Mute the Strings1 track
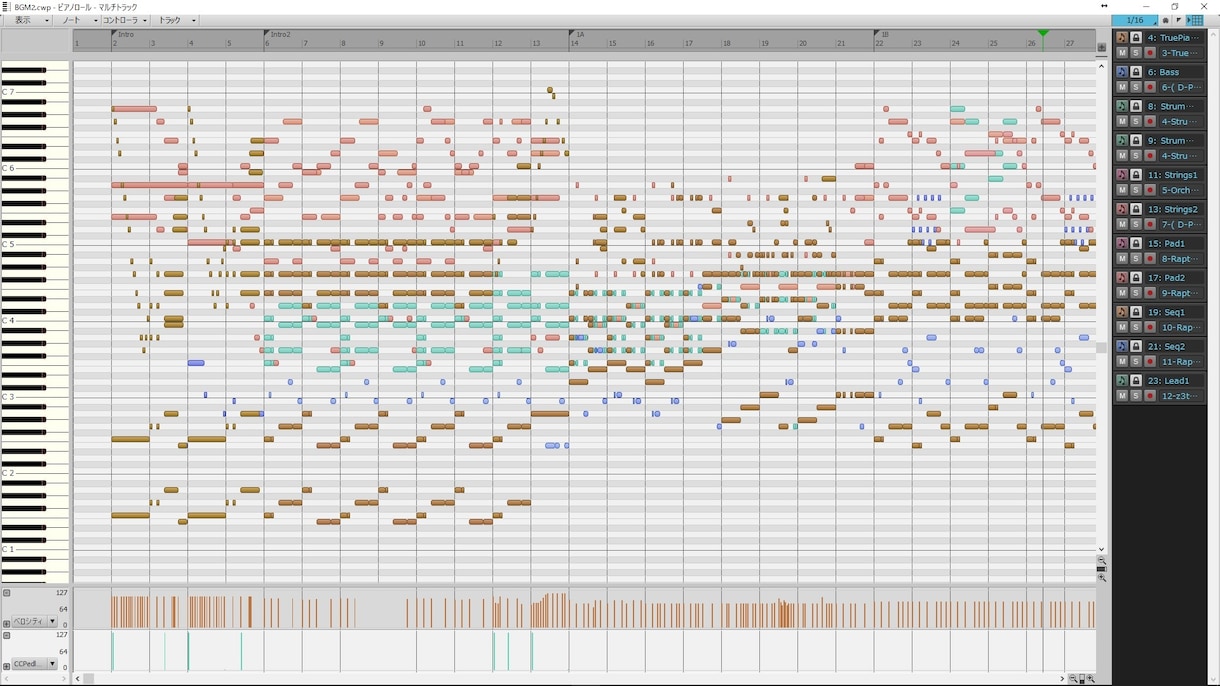The height and width of the screenshot is (686, 1220). click(x=1122, y=190)
